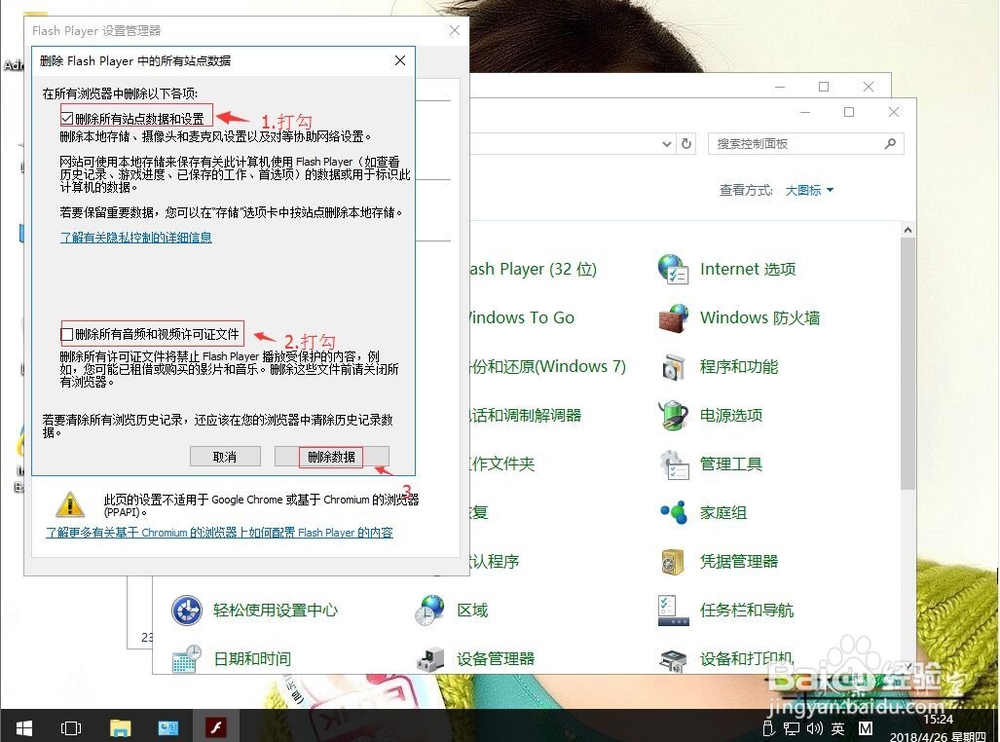Click control panel scrollbar up arrow
The width and height of the screenshot is (1000, 742).
(908, 230)
